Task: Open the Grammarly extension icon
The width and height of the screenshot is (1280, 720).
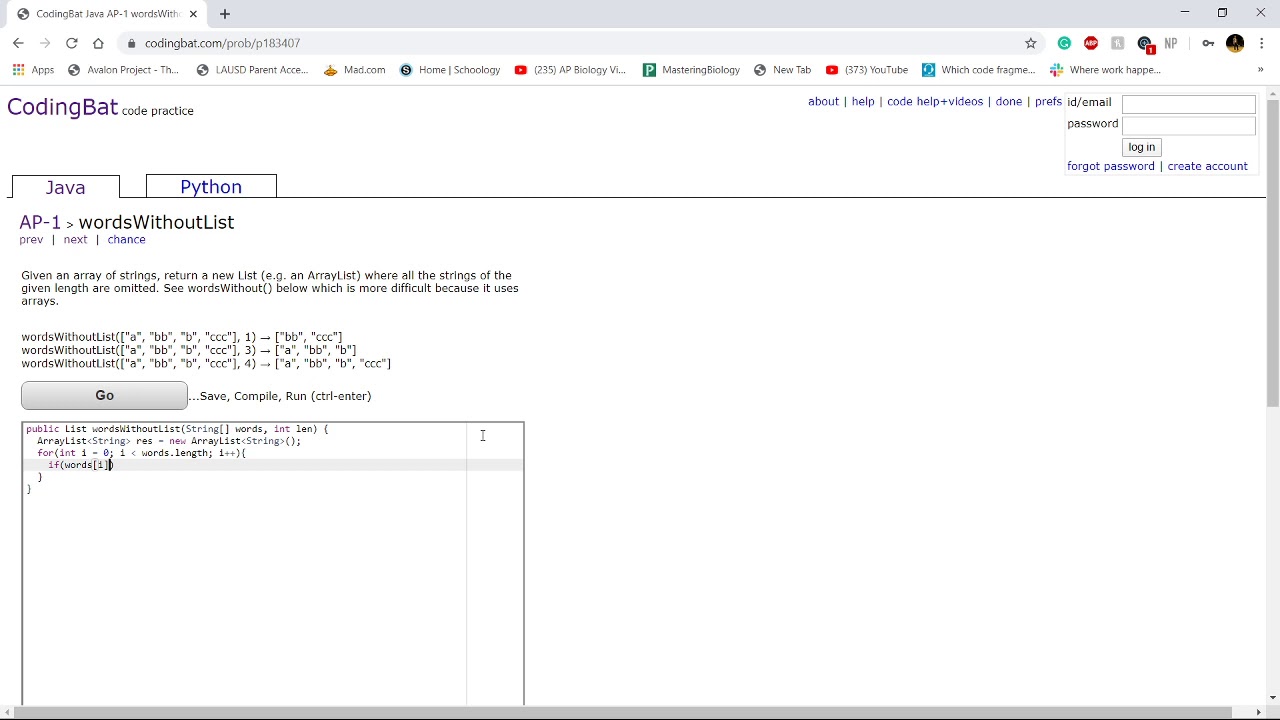Action: (x=1064, y=43)
